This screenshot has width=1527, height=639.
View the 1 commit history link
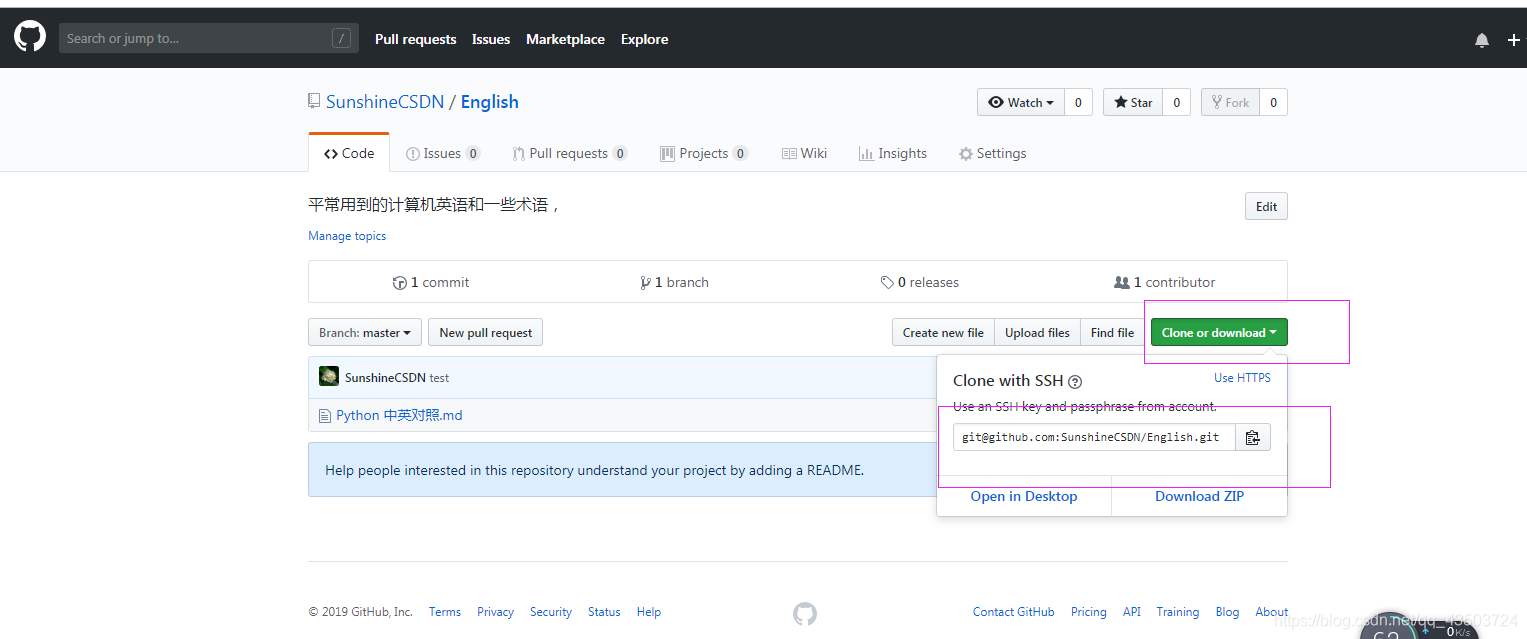[431, 282]
